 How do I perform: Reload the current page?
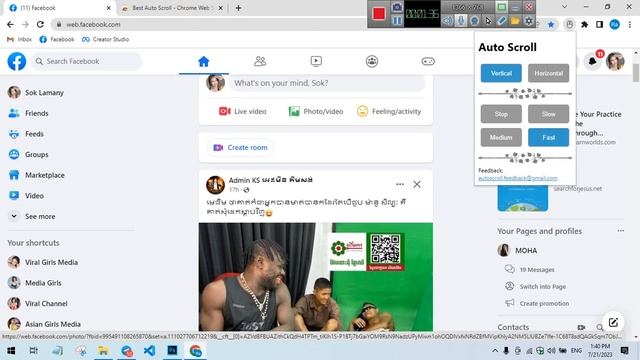(x=40, y=24)
